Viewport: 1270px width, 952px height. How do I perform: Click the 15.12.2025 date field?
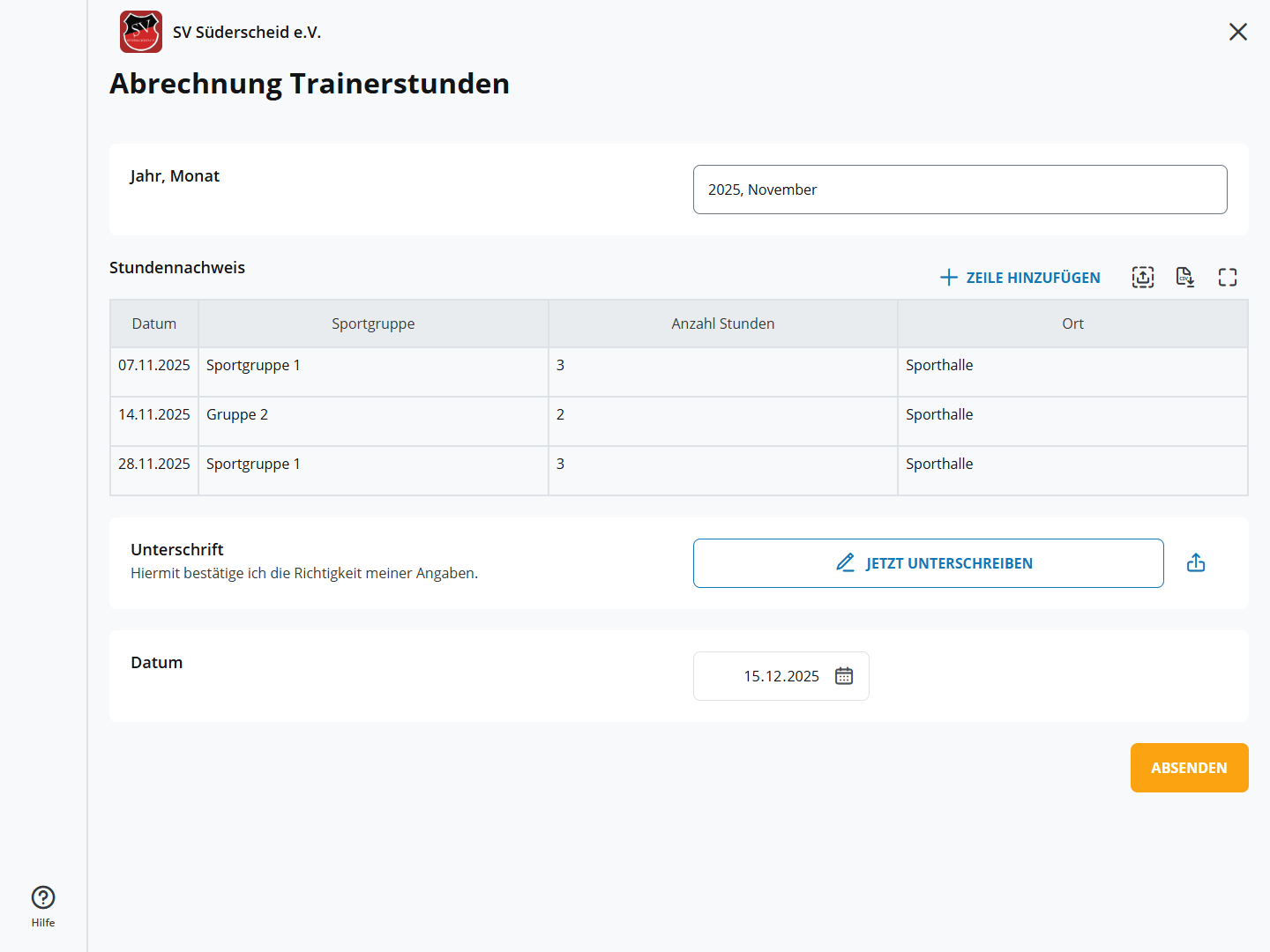click(780, 676)
